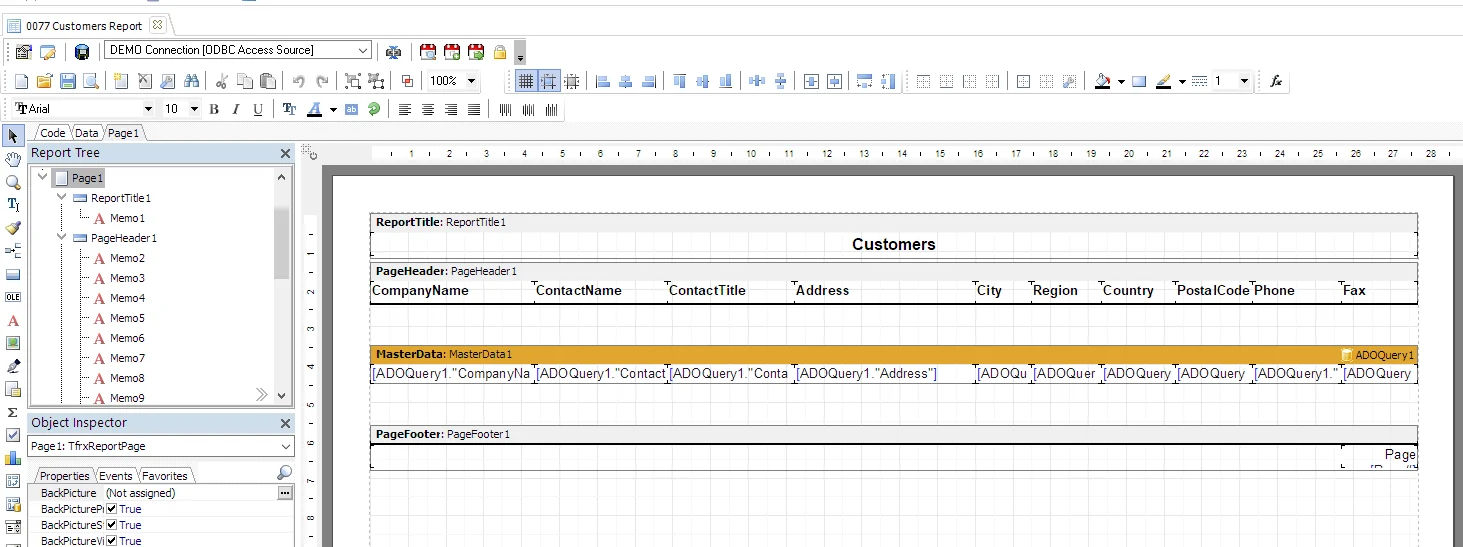Undo the last action
Viewport: 1463px width, 547px height.
(298, 81)
